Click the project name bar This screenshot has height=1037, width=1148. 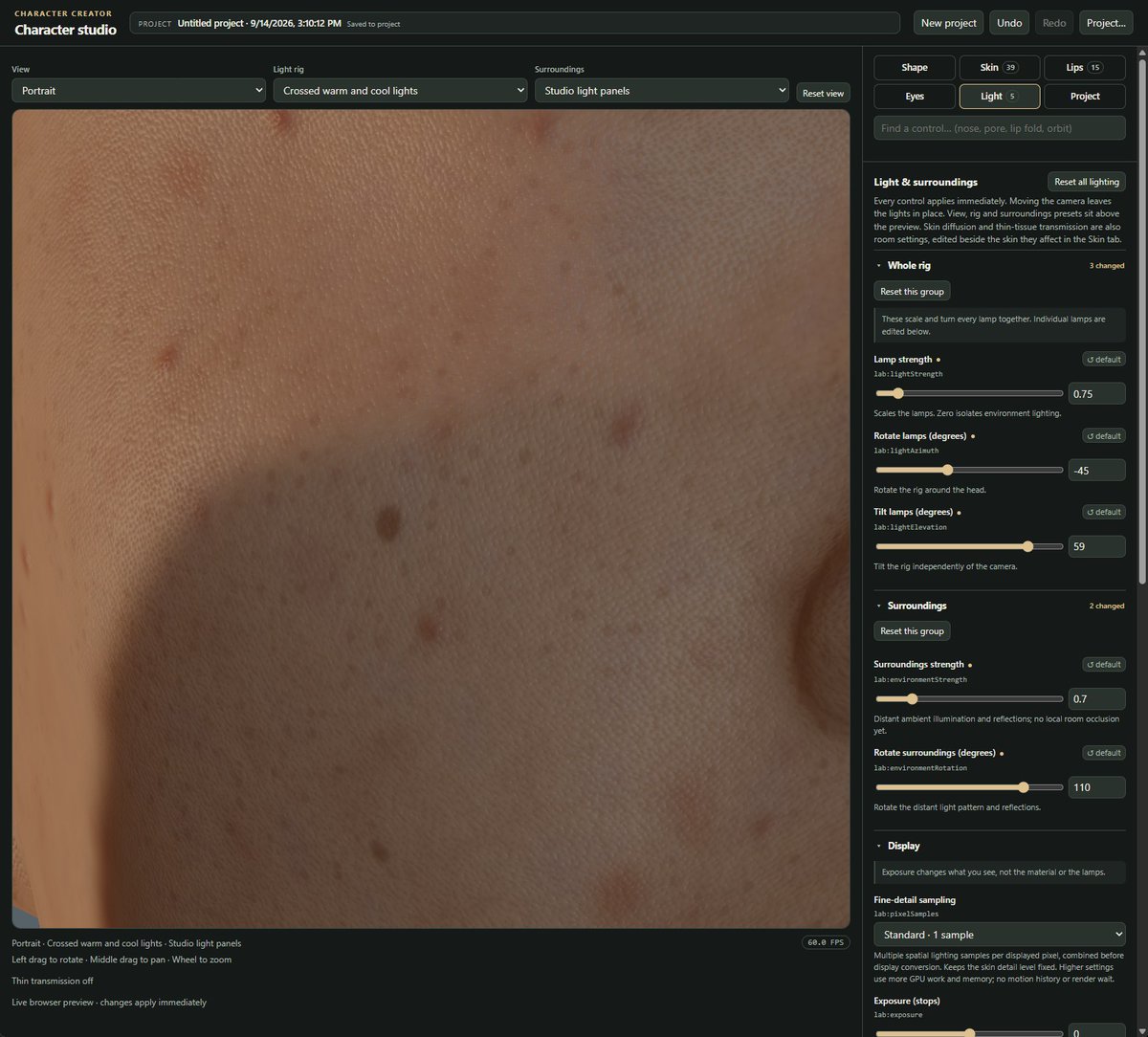[x=515, y=23]
